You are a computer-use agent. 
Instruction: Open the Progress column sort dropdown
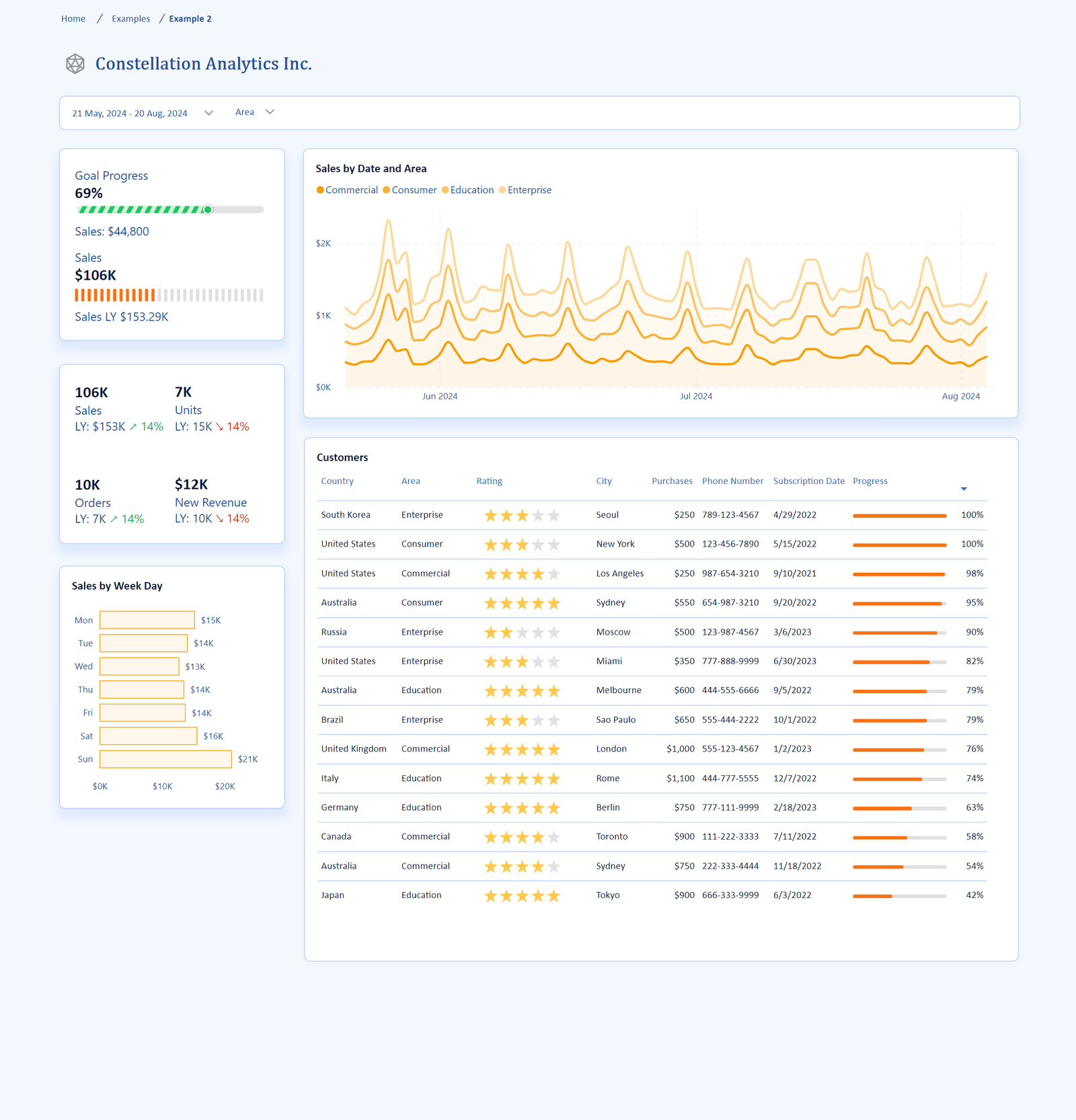coord(964,489)
